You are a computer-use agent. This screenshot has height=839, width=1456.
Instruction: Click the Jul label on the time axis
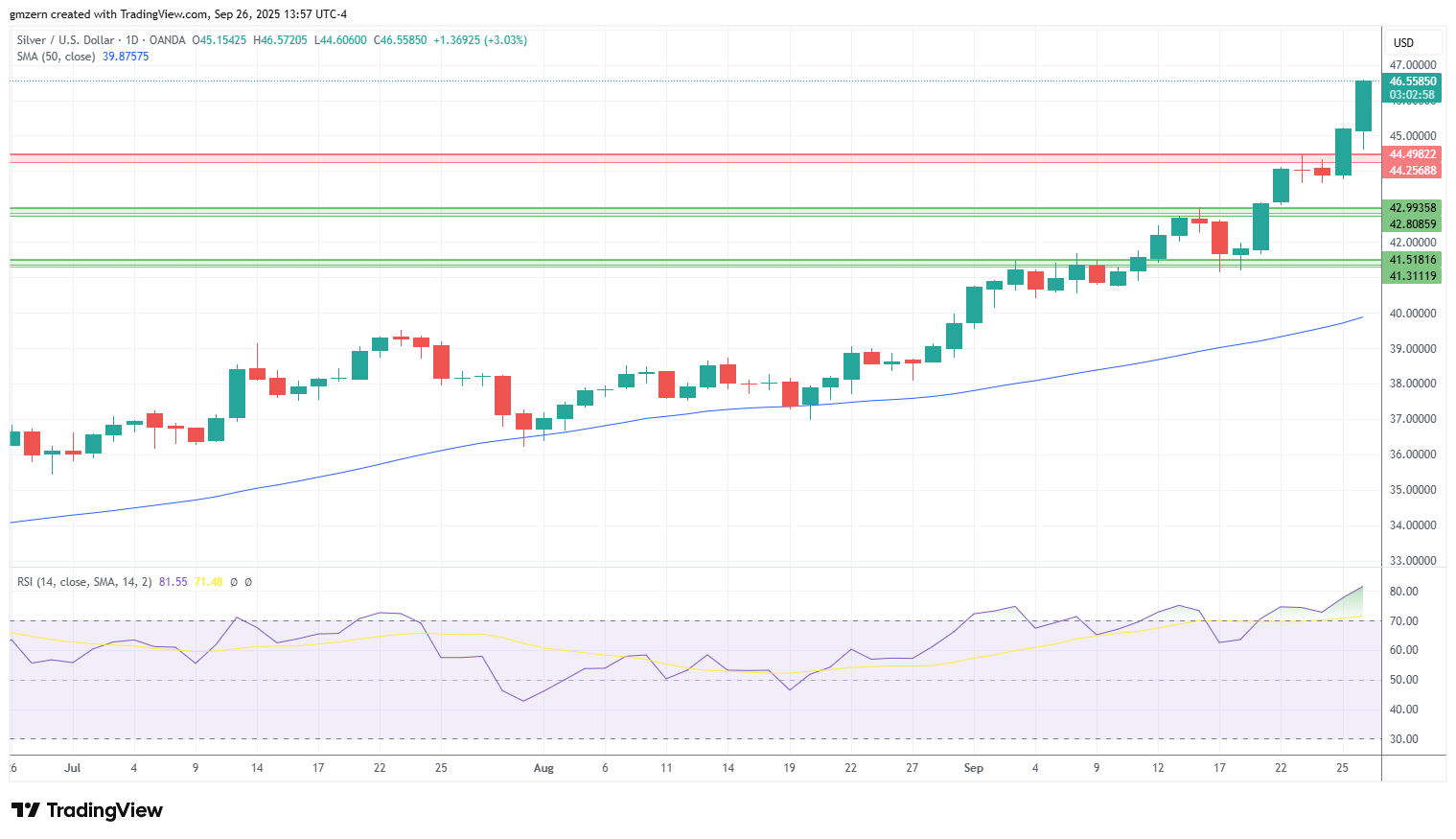click(x=72, y=768)
